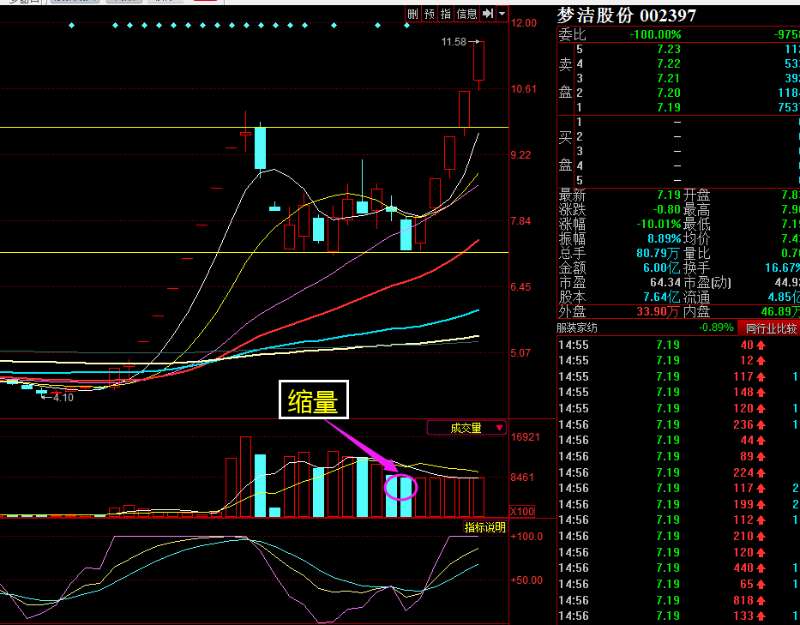Click the 16921 volume axis label
This screenshot has width=800, height=625.
tap(525, 437)
